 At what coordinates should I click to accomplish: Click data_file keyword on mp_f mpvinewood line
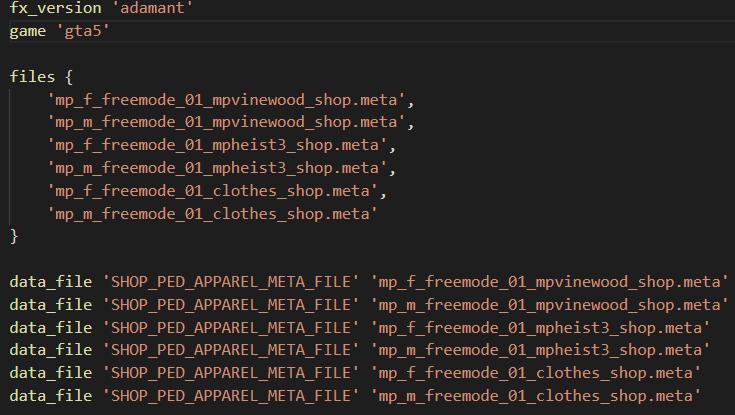(x=51, y=282)
